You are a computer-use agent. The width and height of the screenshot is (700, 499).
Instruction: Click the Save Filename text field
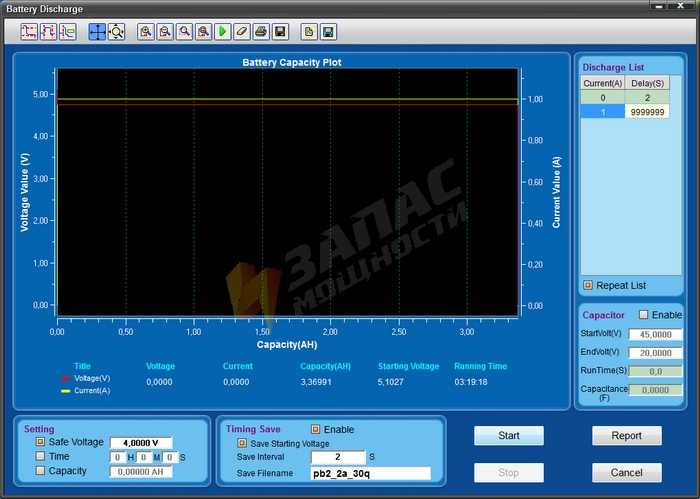[370, 473]
